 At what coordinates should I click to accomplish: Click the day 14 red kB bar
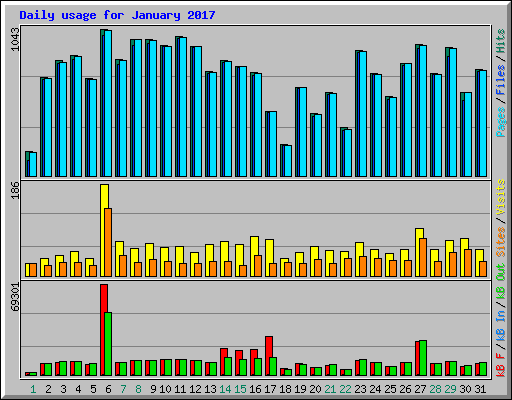point(223,362)
